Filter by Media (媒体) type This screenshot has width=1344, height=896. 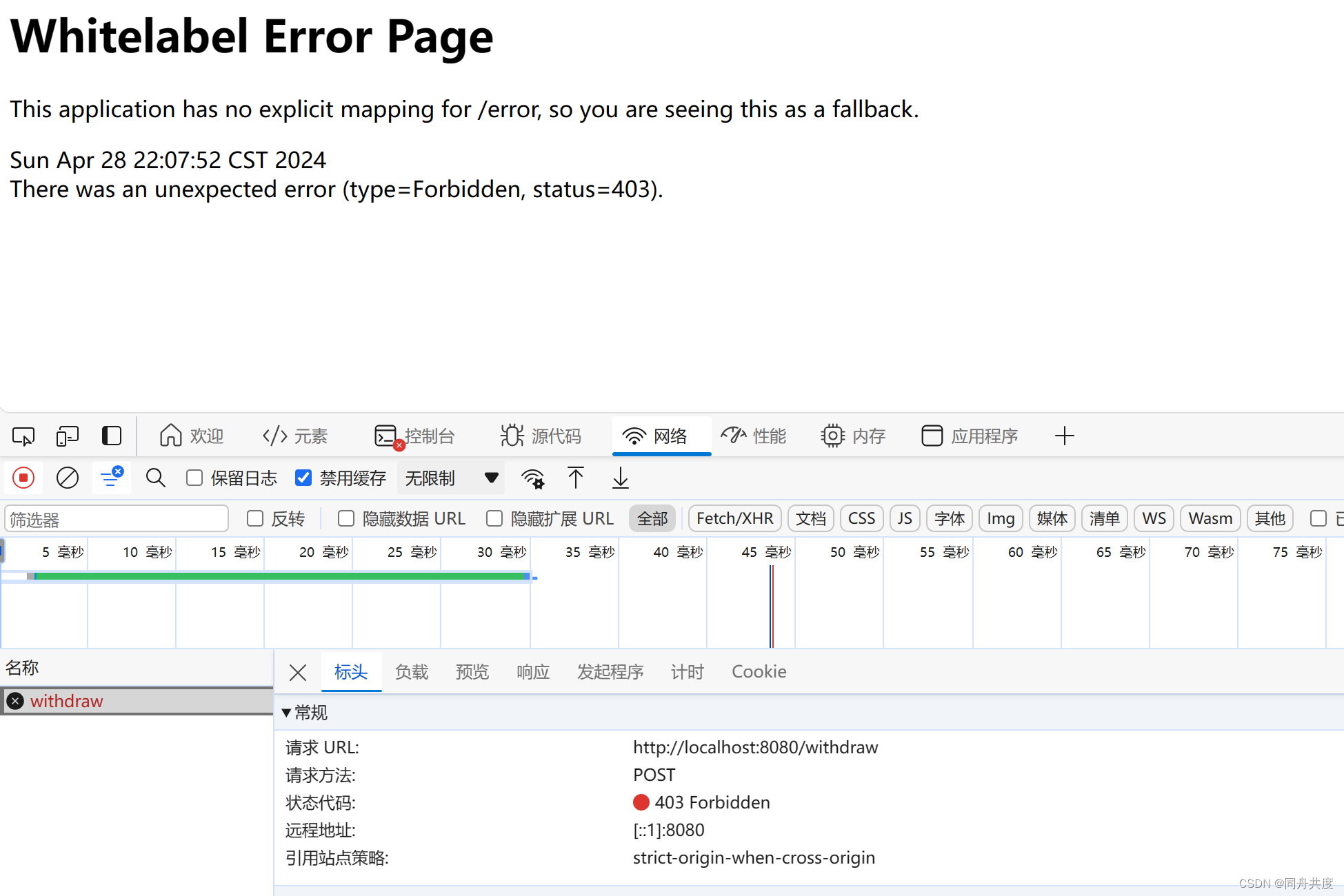tap(1052, 518)
